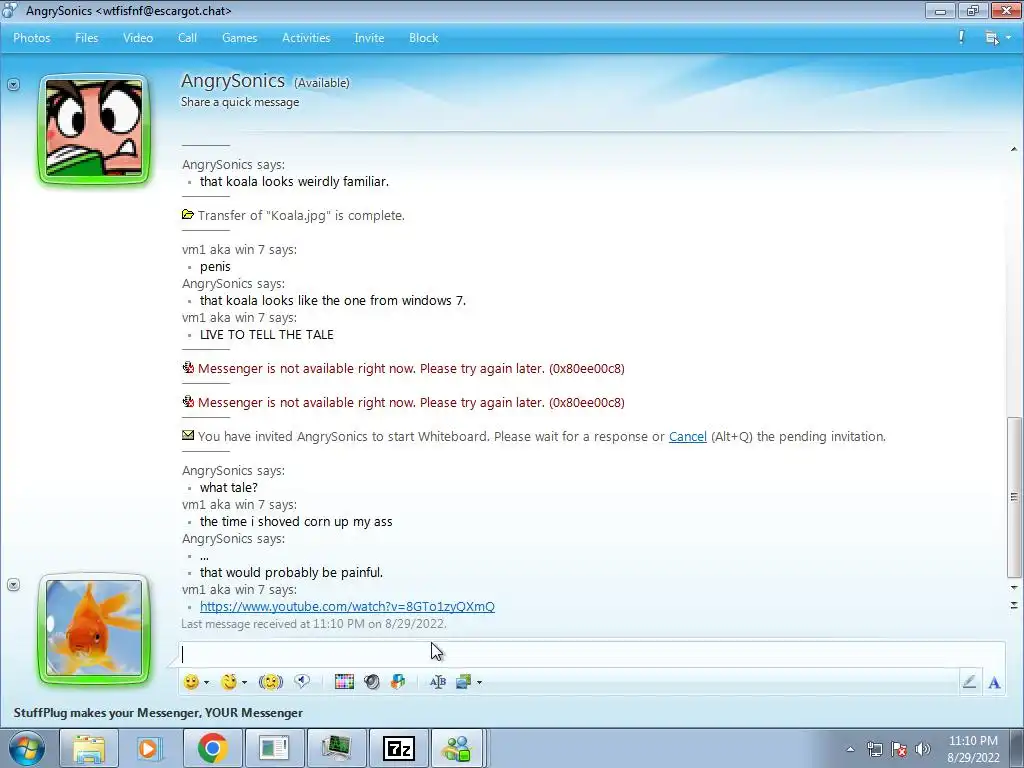Collapse your goldfish display picture arrow
This screenshot has height=768, width=1024.
[x=13, y=584]
